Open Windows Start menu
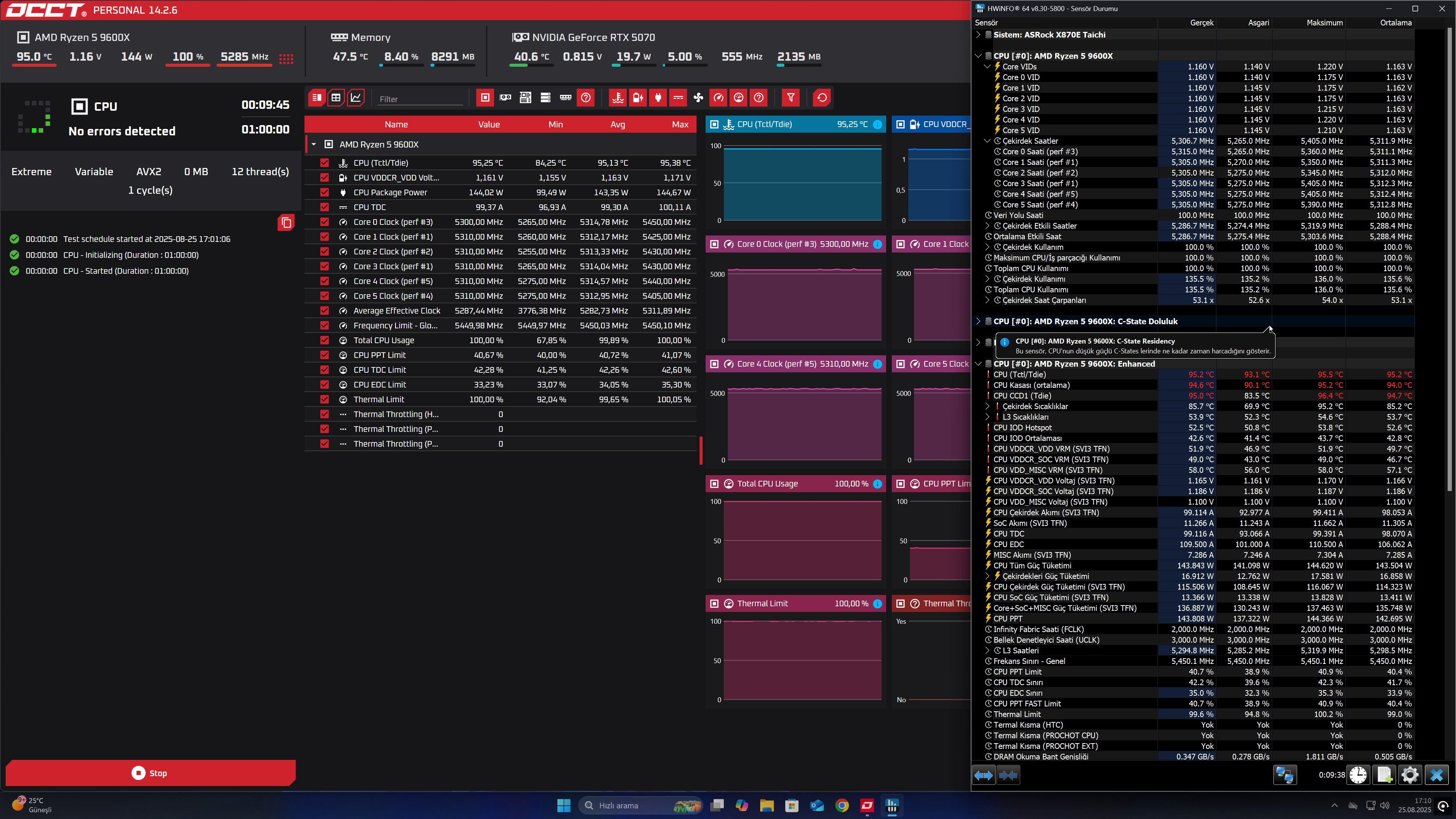 pyautogui.click(x=563, y=805)
